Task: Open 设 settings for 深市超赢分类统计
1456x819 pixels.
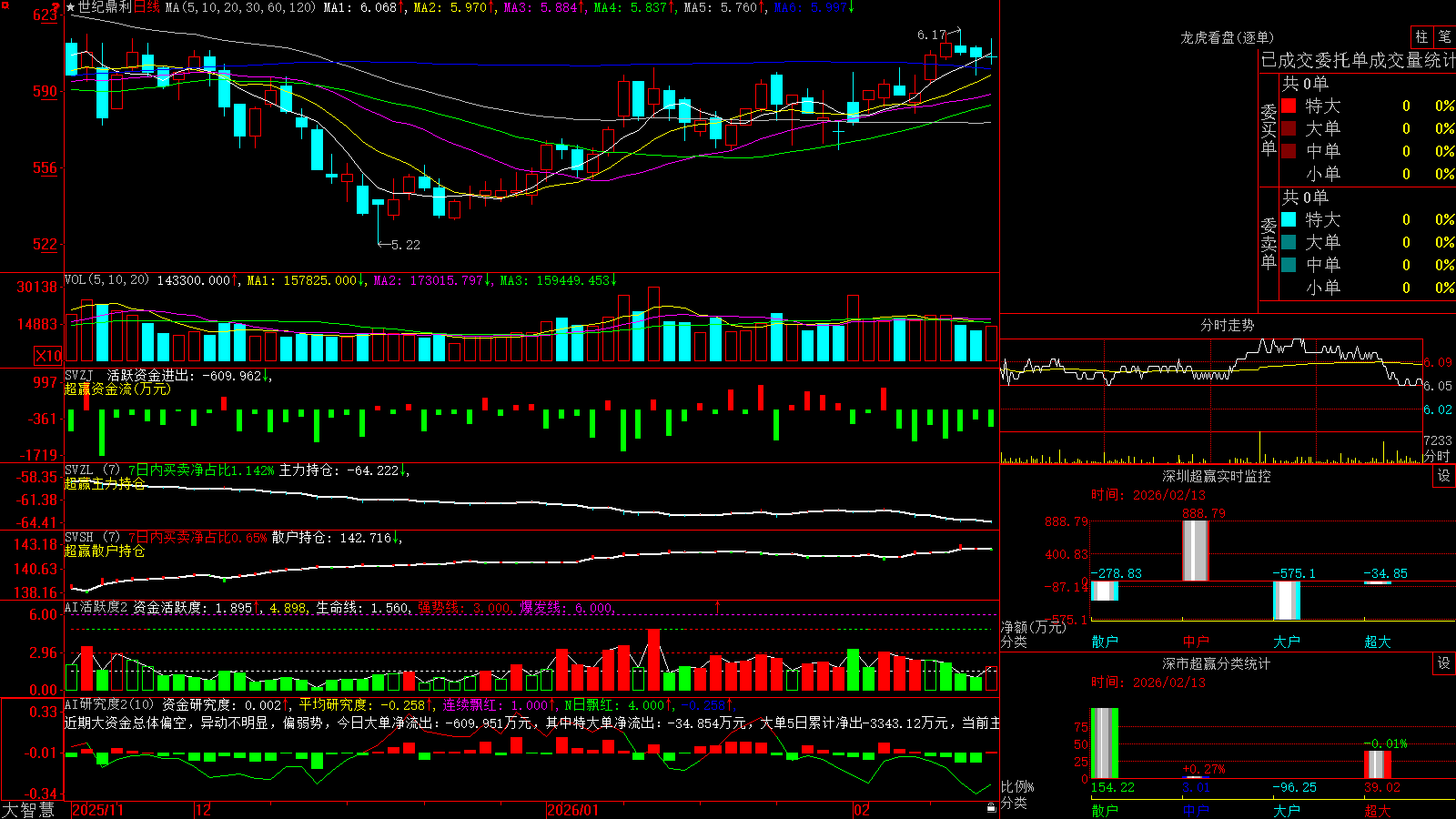Action: coord(1444,663)
